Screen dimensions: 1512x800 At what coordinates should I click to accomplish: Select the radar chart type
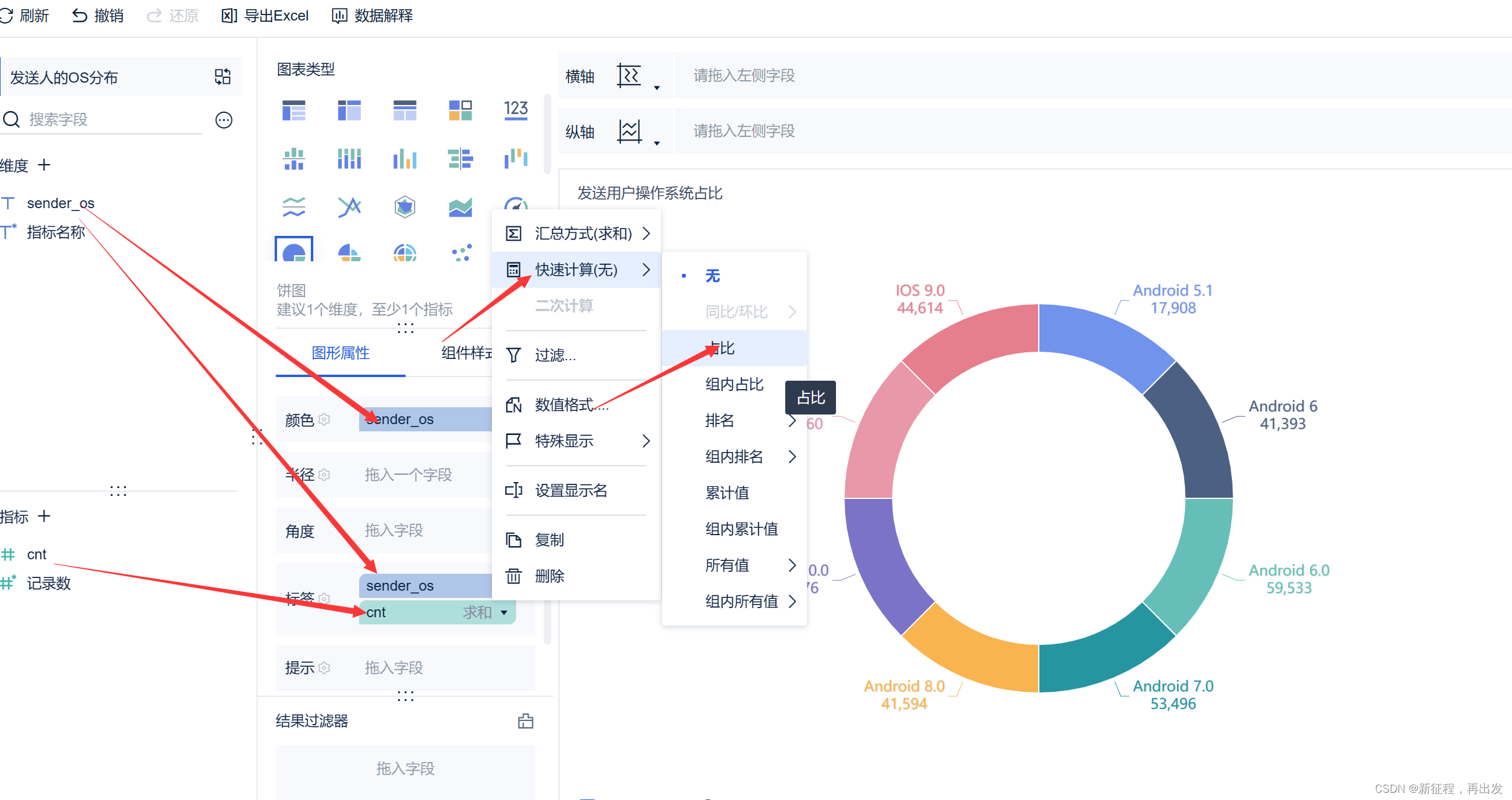(x=405, y=207)
